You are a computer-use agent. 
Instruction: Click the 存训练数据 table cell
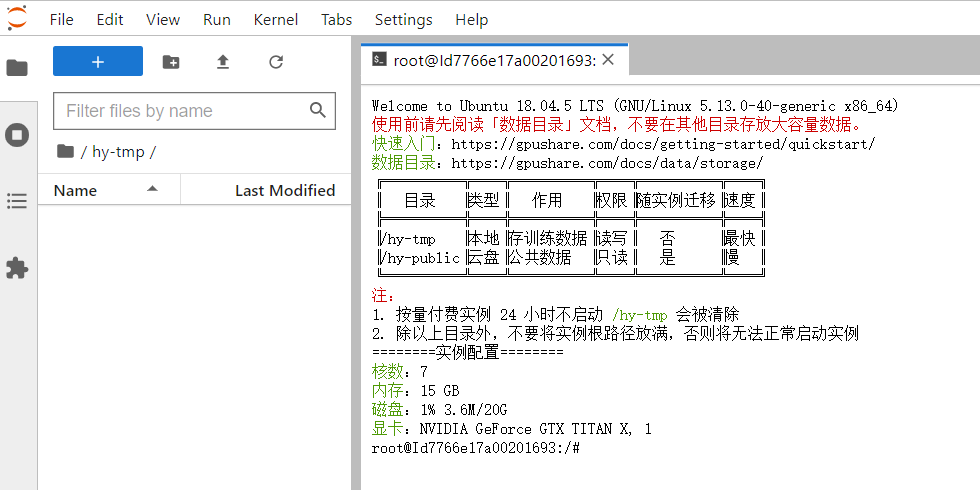549,239
